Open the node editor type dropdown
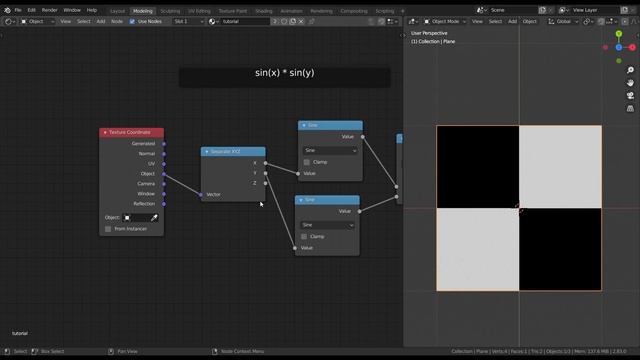Viewport: 640px width, 360px height. click(x=9, y=22)
